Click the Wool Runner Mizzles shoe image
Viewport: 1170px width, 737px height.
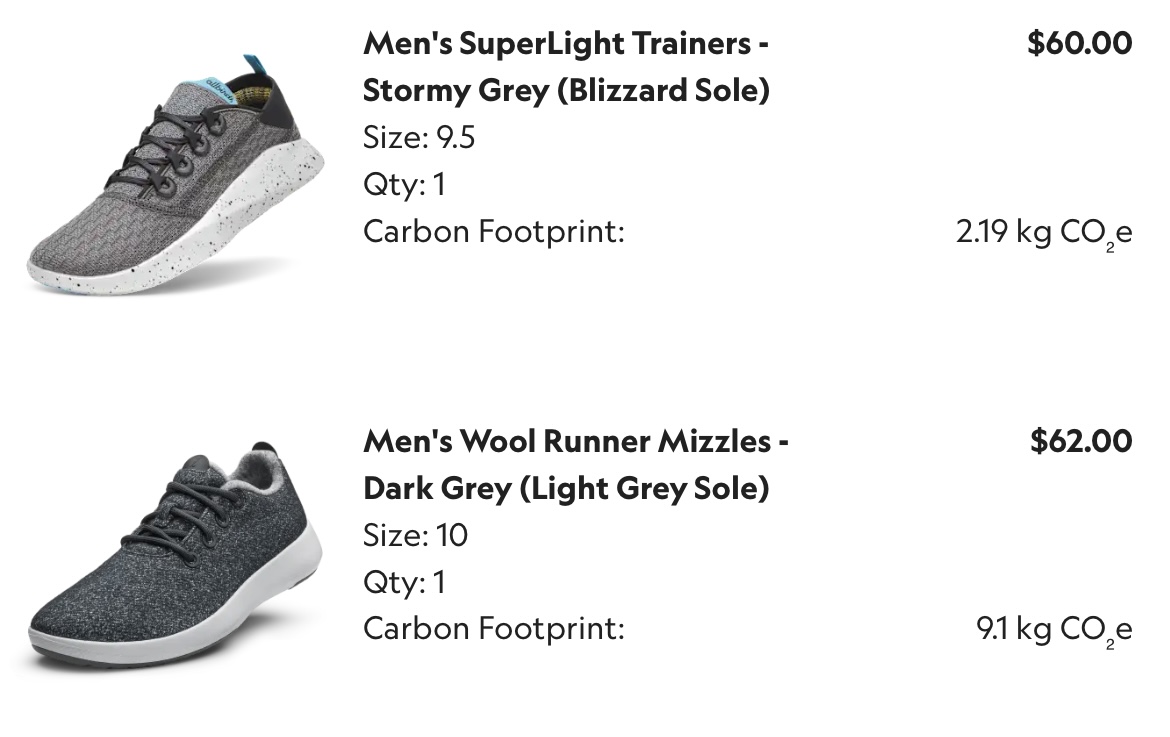[x=175, y=555]
